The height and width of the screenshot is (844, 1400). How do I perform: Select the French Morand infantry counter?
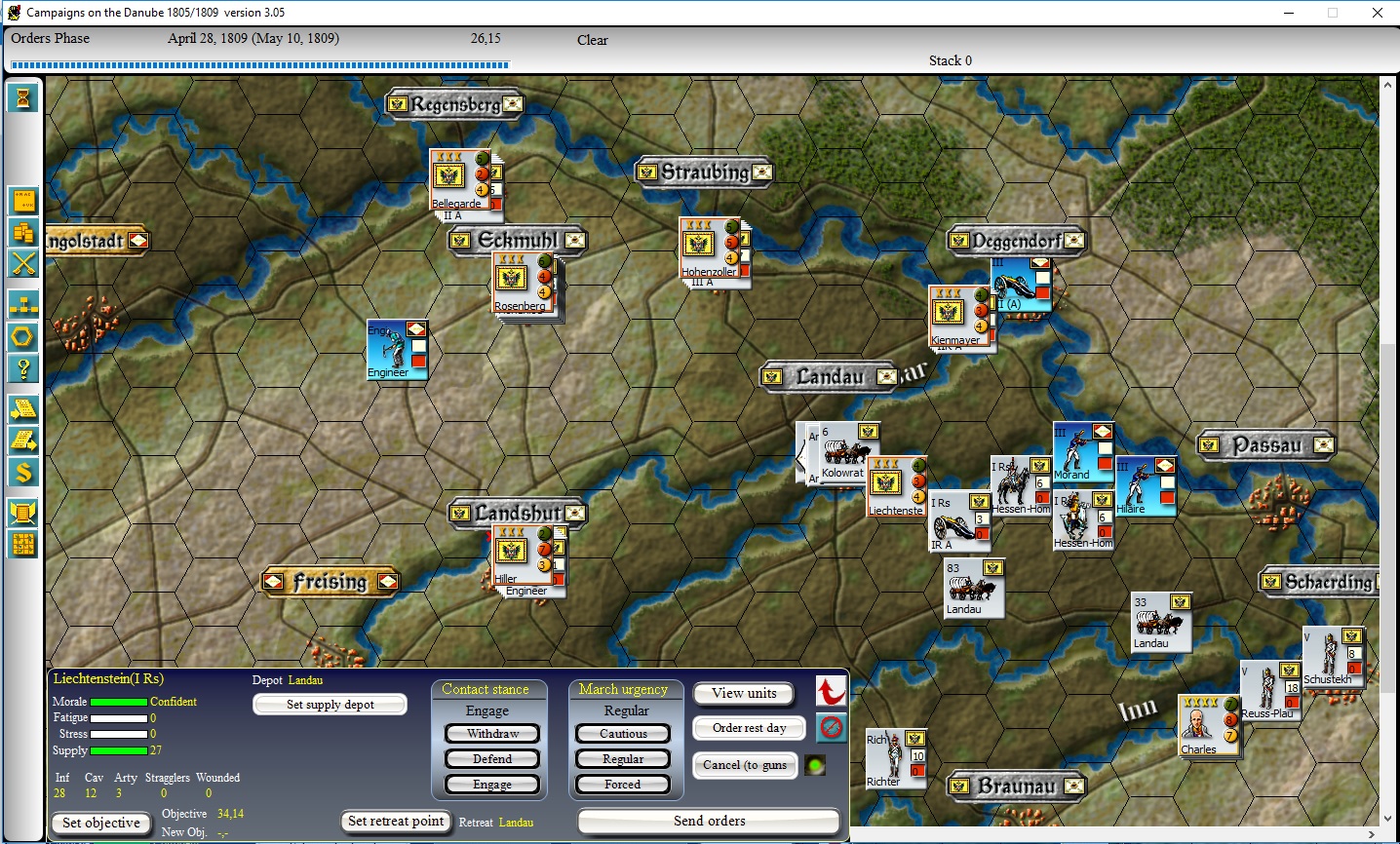(x=1083, y=452)
